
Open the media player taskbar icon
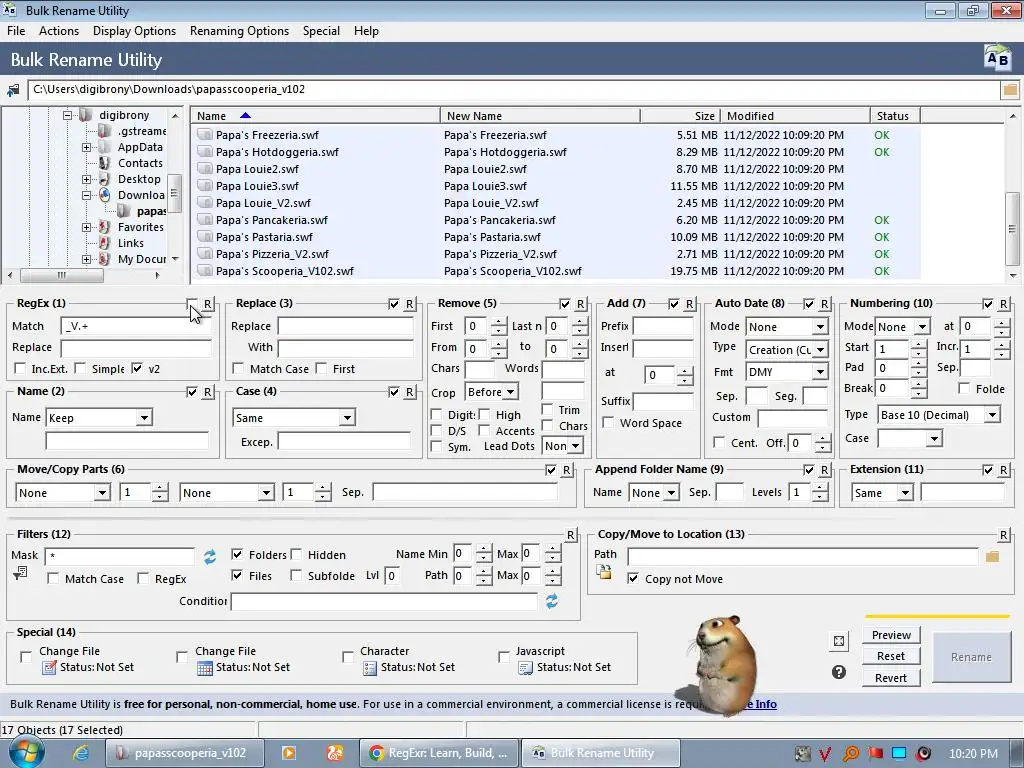click(289, 753)
